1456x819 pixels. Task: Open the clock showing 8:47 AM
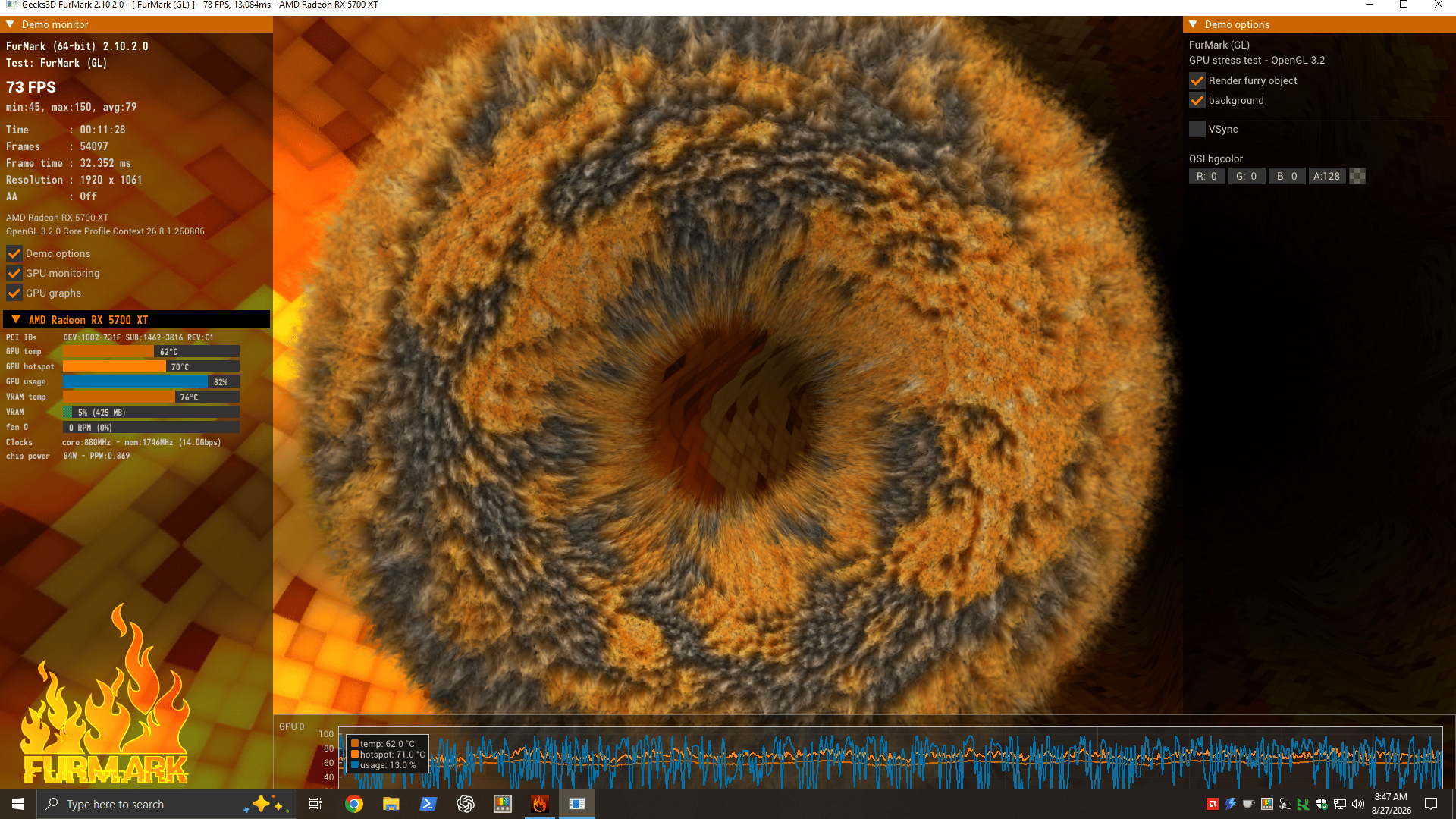1391,804
